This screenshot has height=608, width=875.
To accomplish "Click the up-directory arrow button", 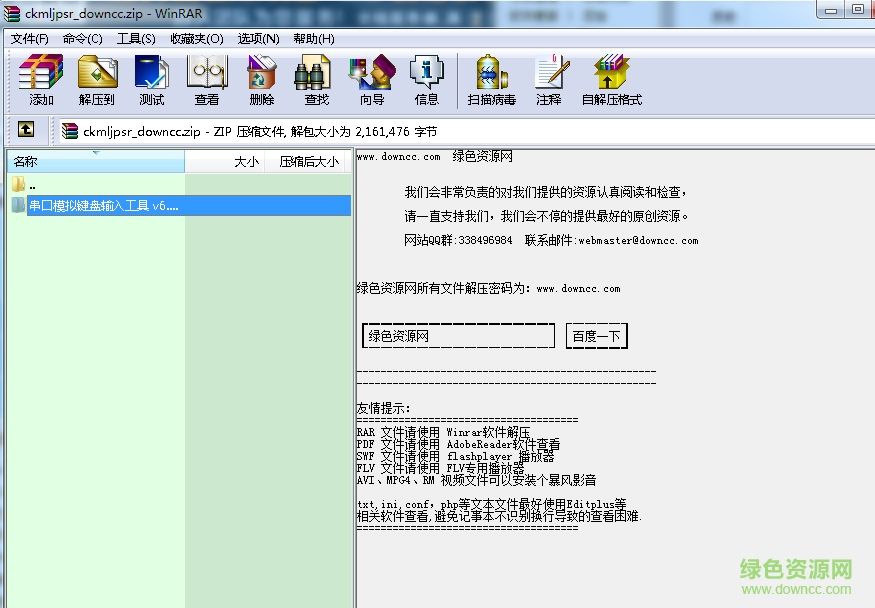I will 25,130.
